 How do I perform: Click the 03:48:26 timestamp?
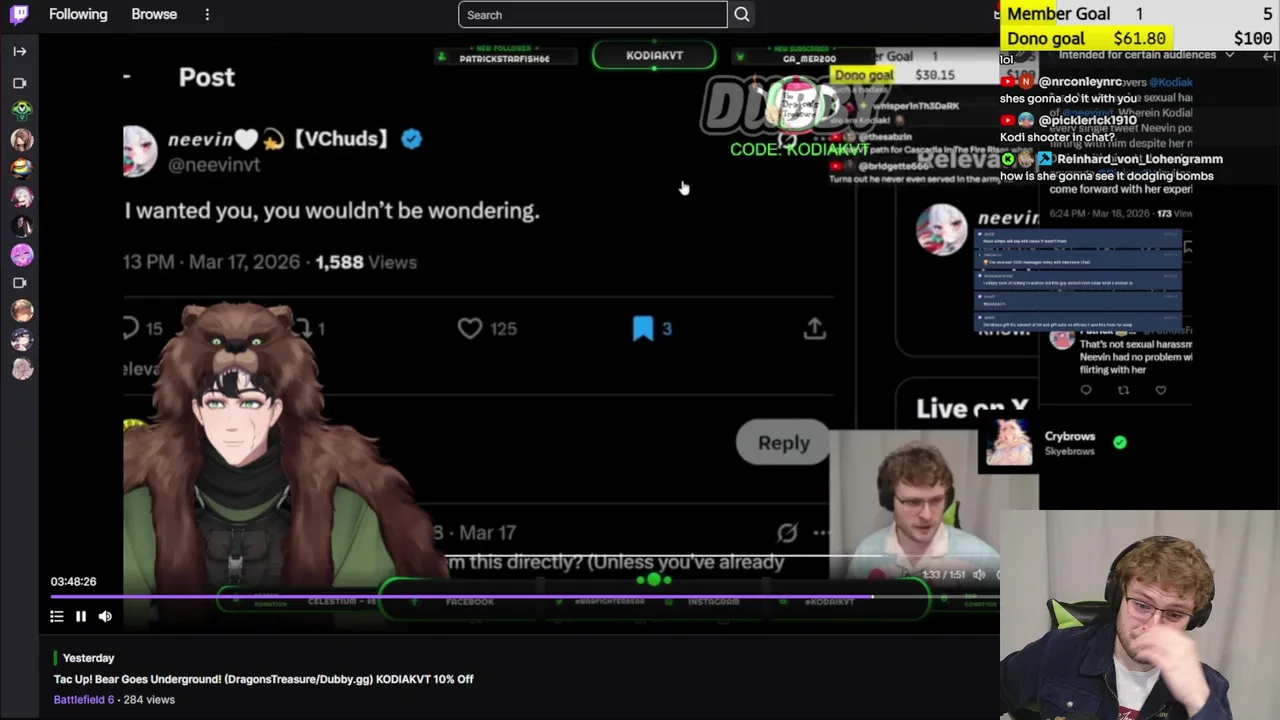pos(73,581)
